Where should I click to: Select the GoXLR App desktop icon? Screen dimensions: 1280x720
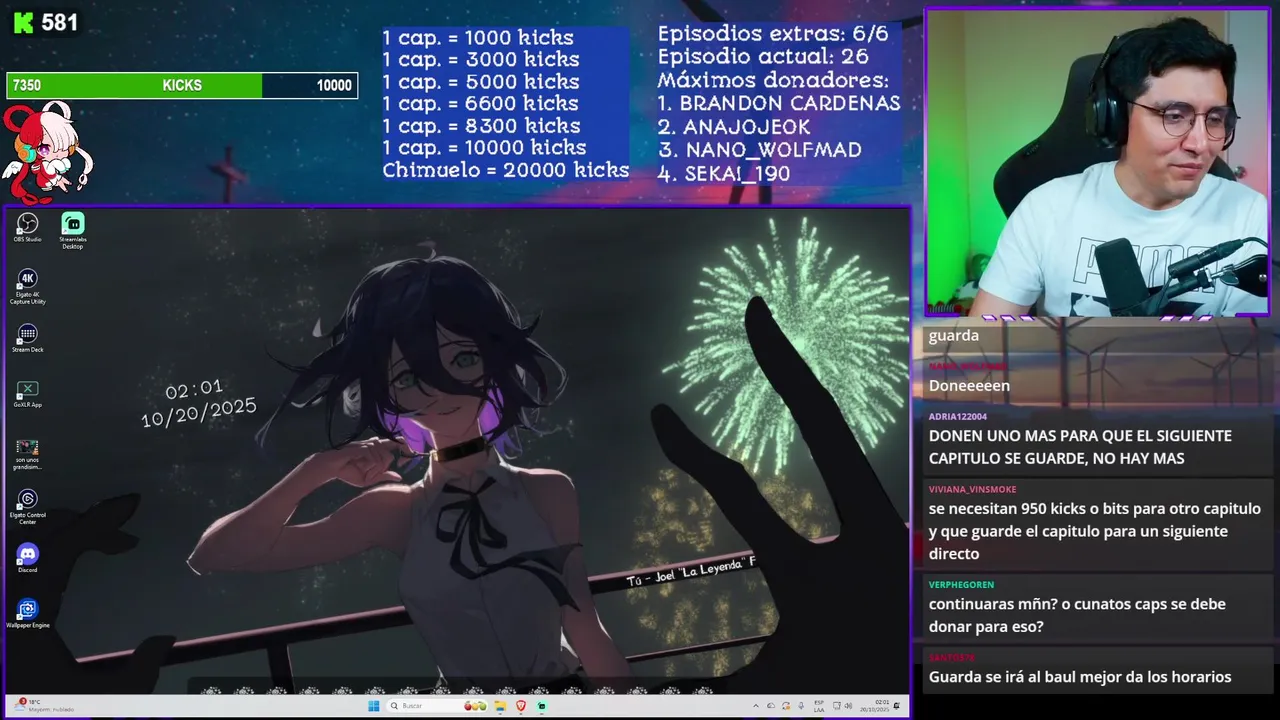click(27, 394)
